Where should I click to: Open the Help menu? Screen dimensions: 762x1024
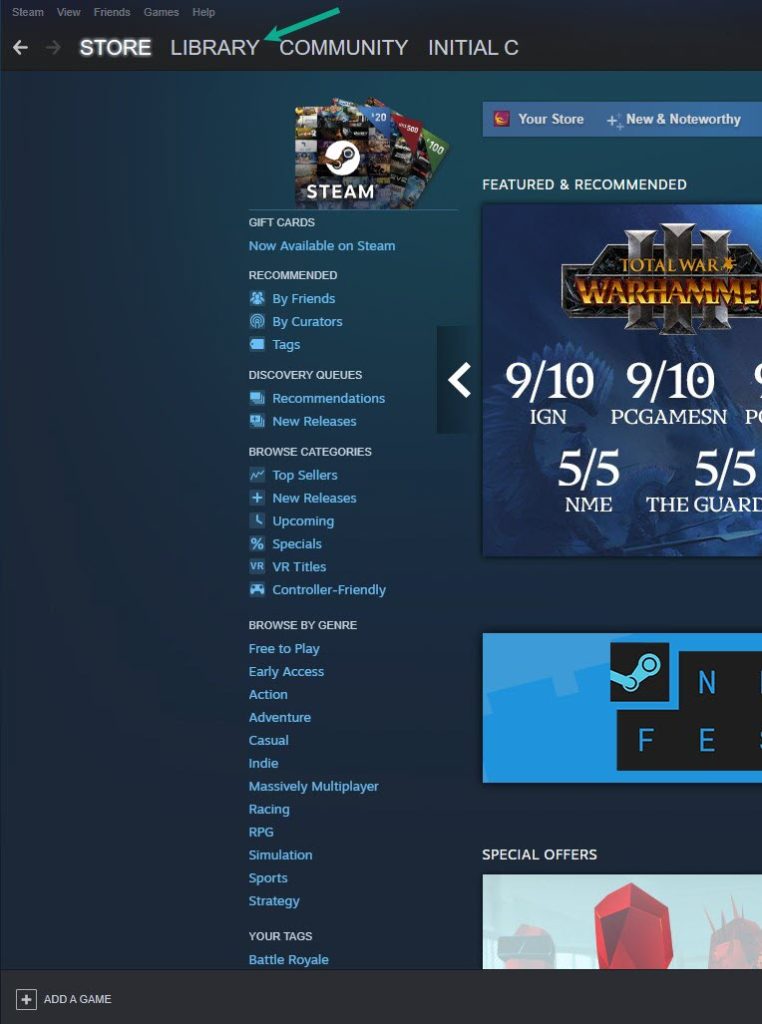point(204,12)
